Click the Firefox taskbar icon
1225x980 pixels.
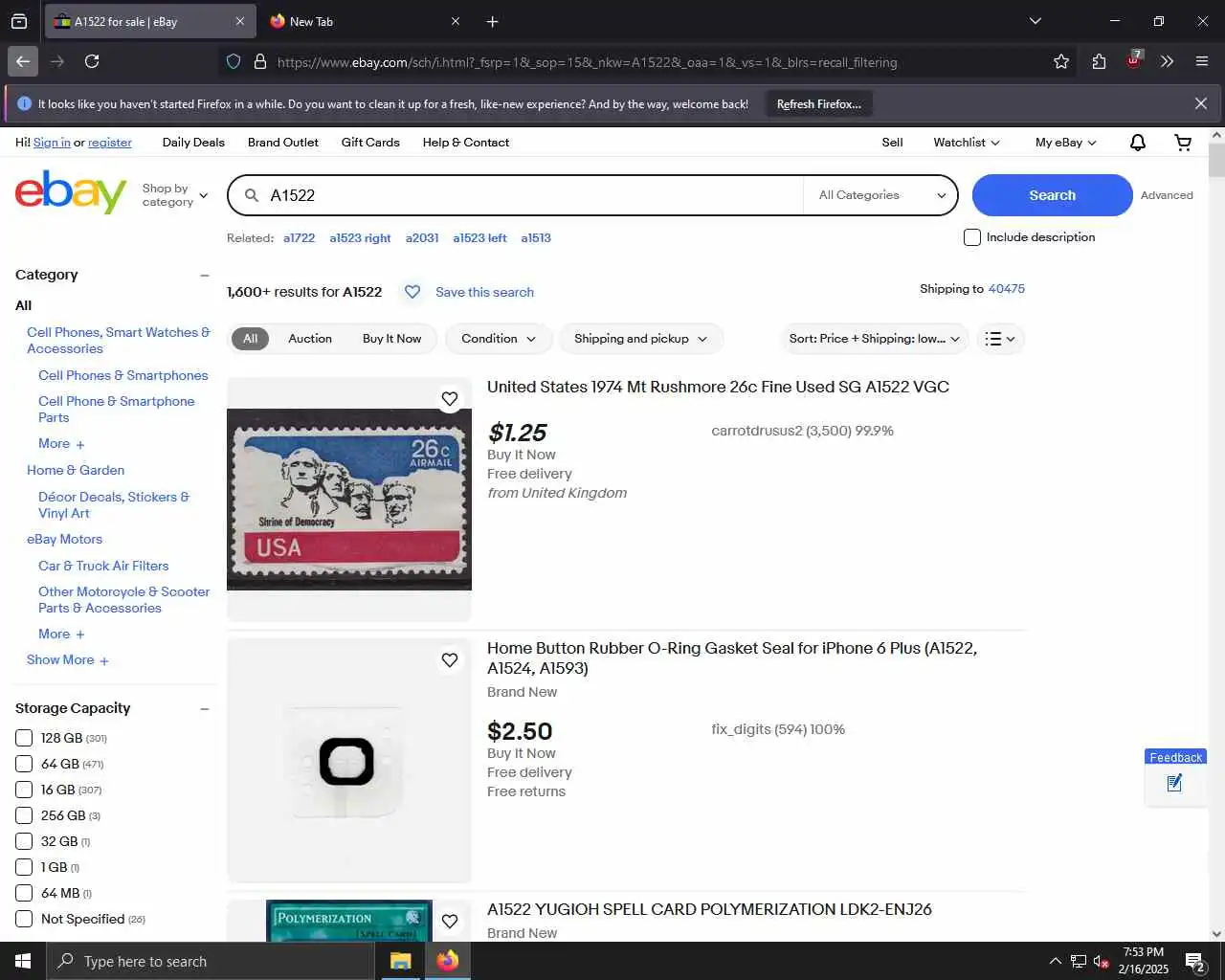(x=447, y=961)
